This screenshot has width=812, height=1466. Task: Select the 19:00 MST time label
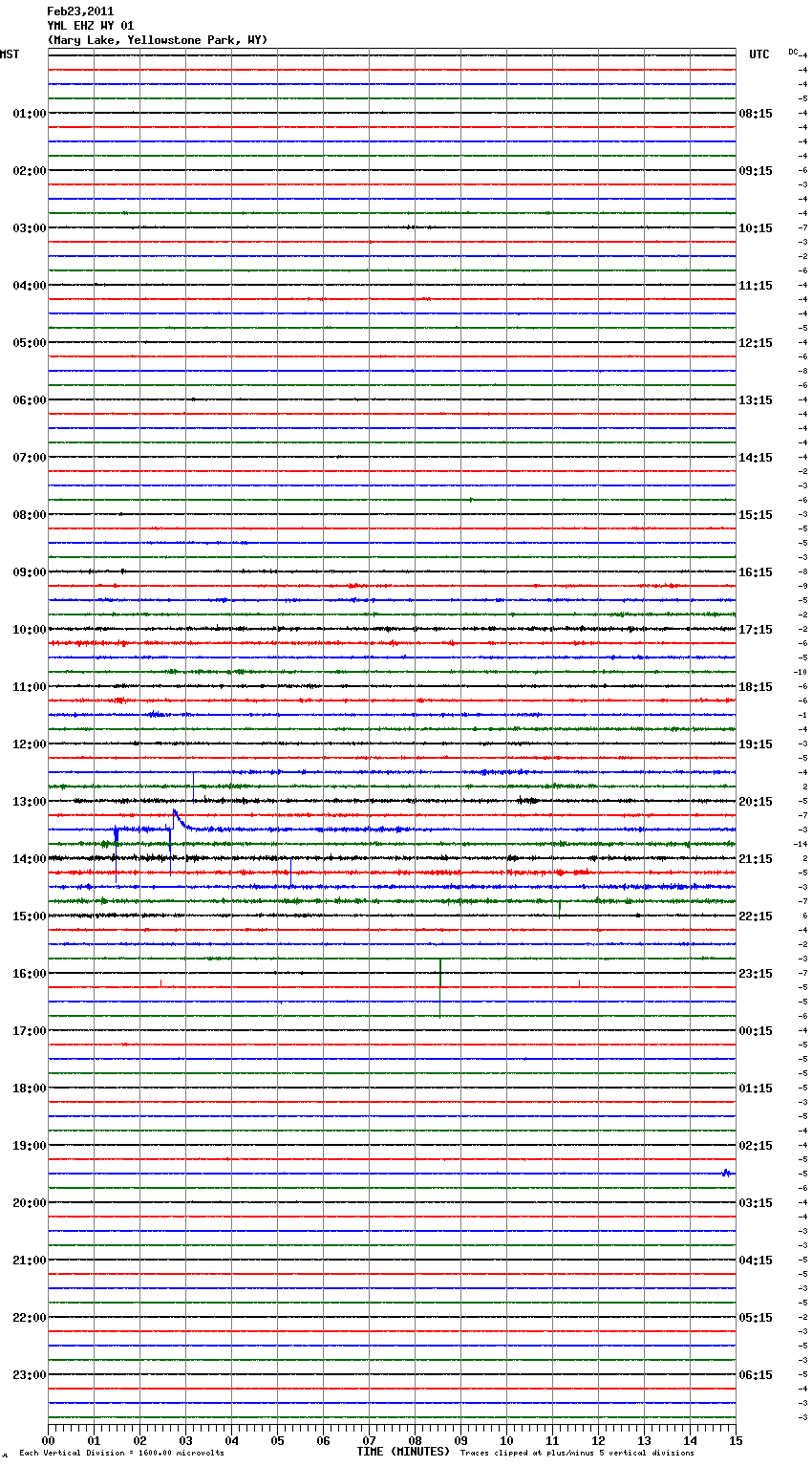click(30, 1146)
